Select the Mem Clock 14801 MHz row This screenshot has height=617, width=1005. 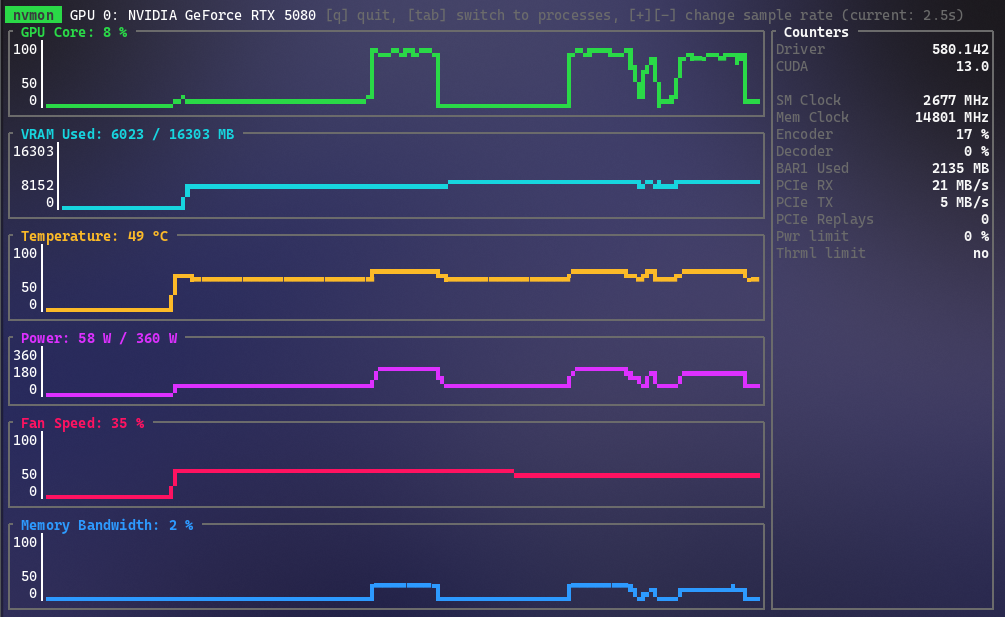(x=882, y=117)
